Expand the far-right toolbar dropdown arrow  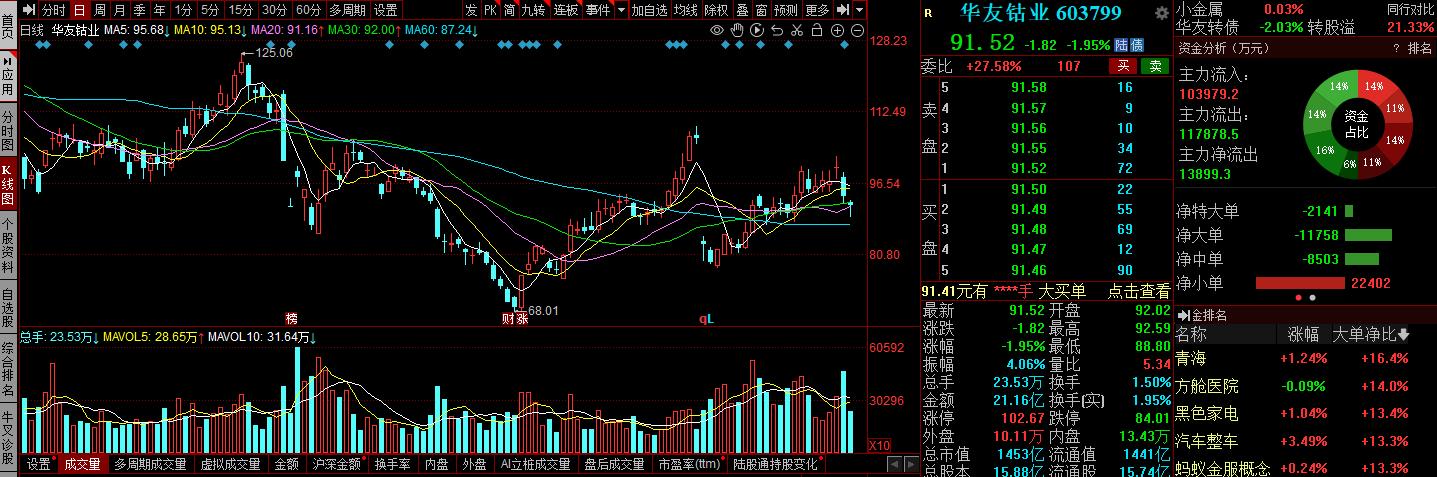[860, 10]
